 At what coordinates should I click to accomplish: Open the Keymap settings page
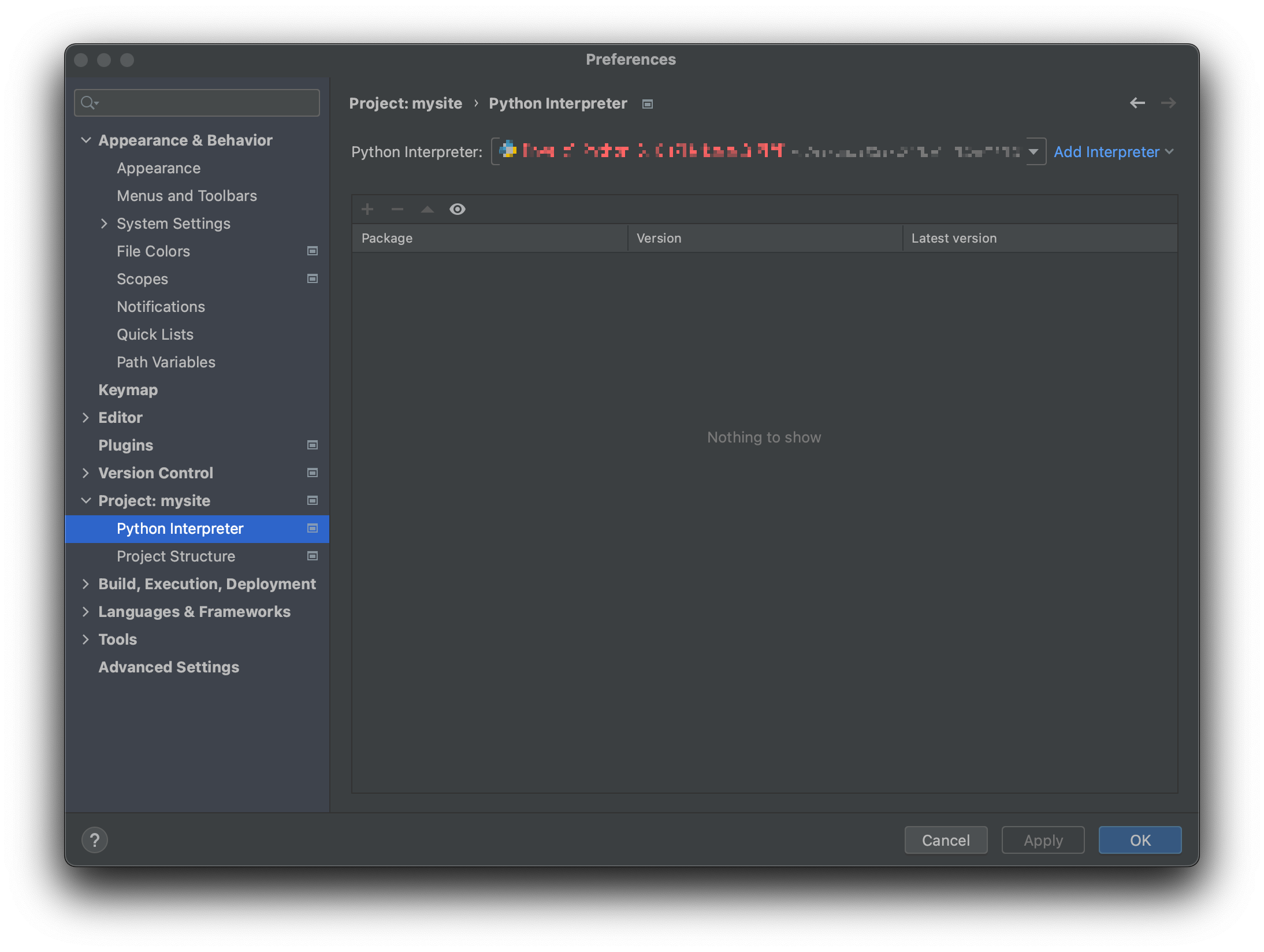point(128,390)
